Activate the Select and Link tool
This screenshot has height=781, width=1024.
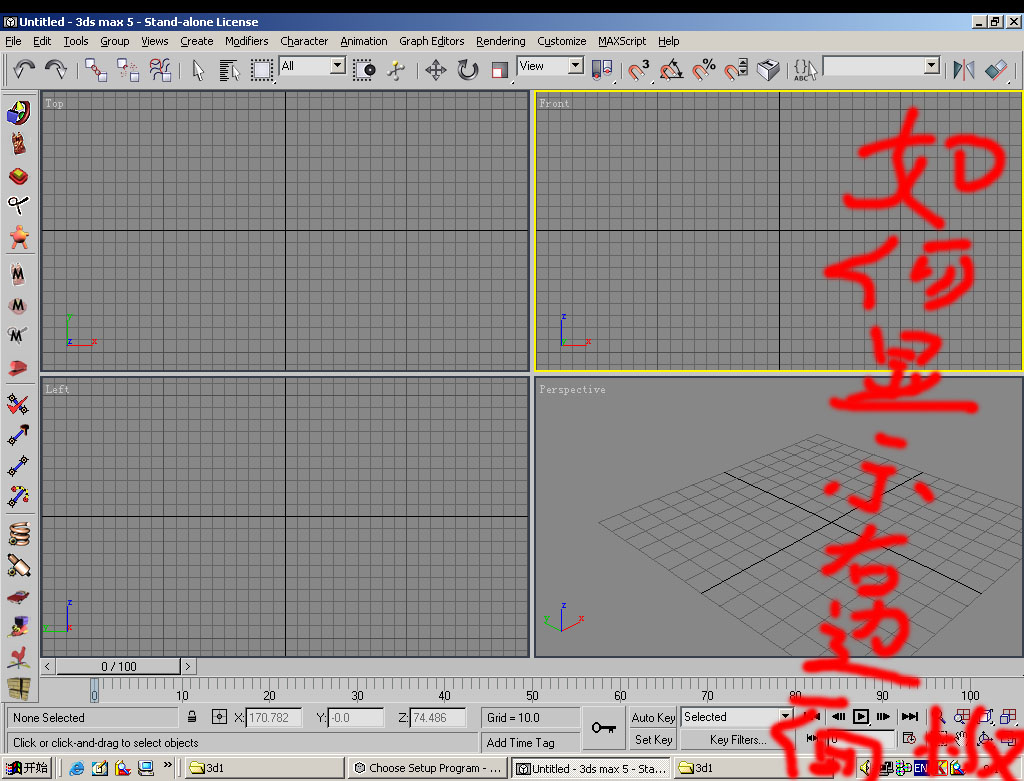click(x=96, y=69)
